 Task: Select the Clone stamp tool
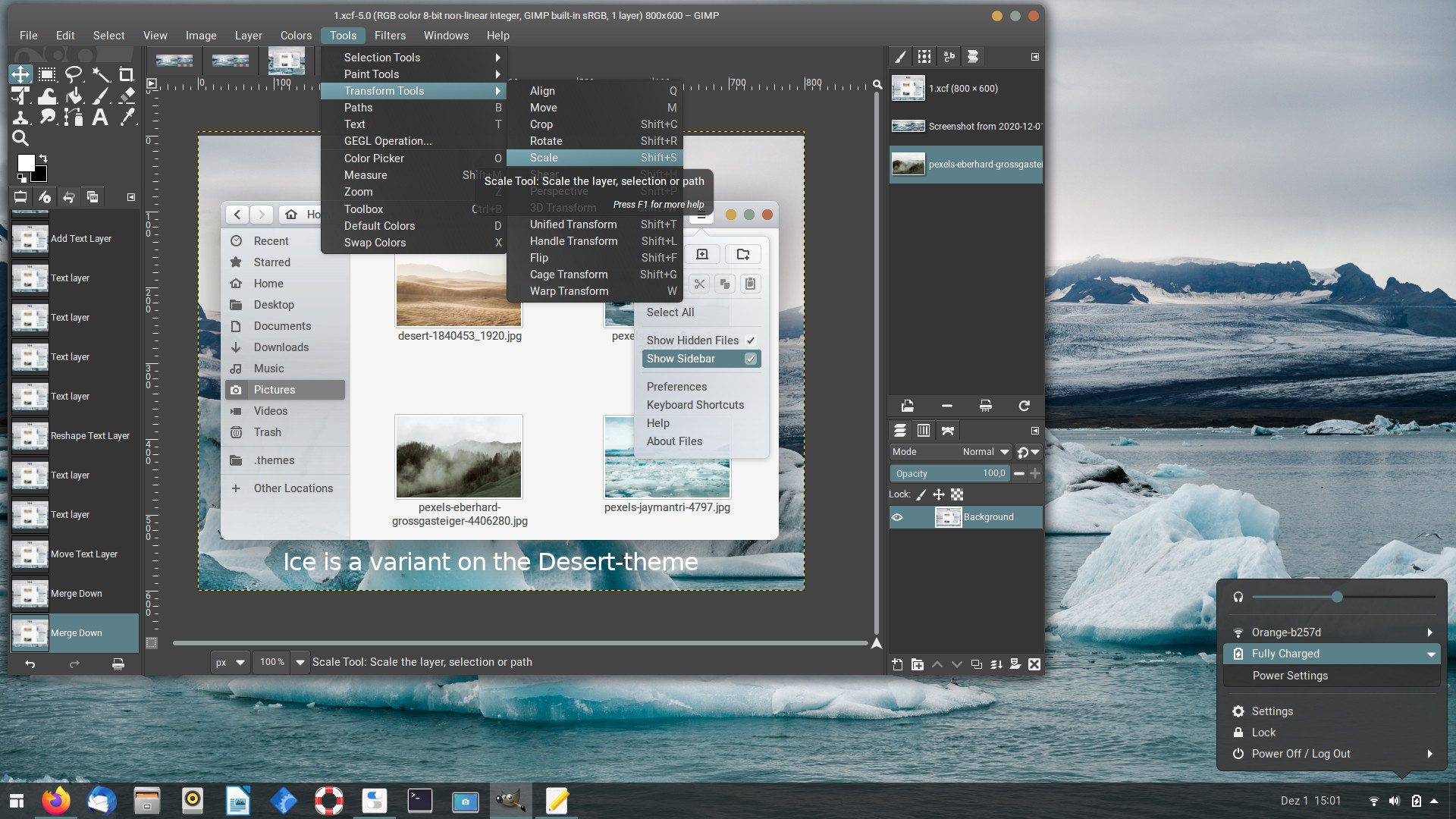pyautogui.click(x=20, y=117)
